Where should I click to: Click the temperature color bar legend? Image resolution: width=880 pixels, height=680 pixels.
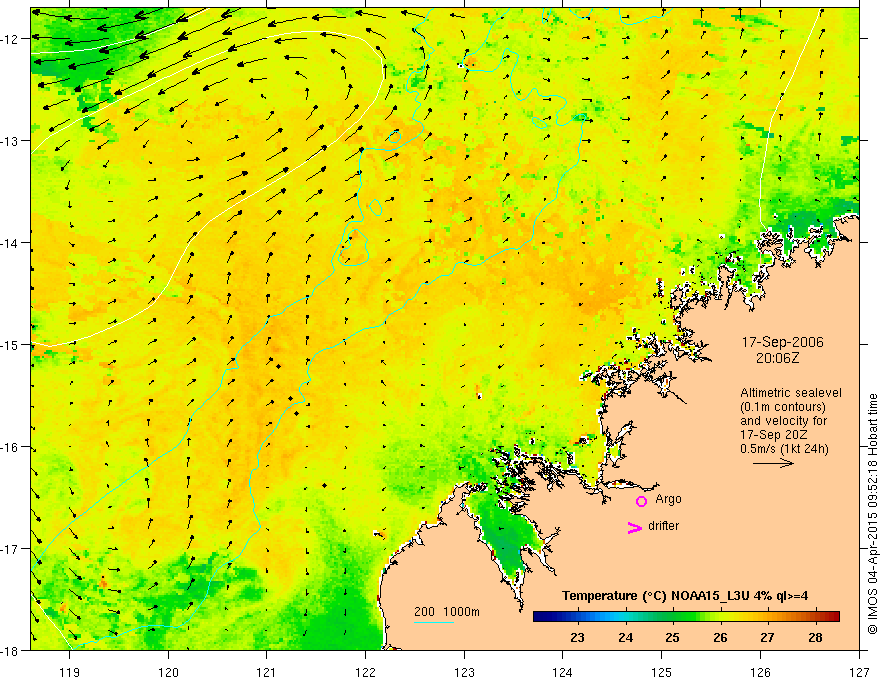[x=686, y=616]
